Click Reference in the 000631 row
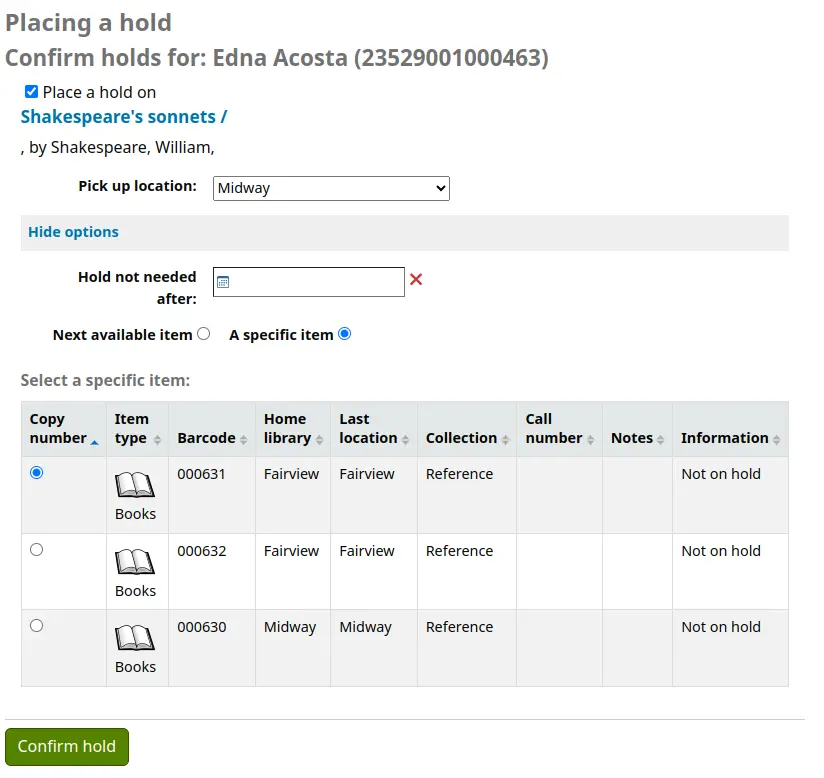Viewport: 824px width, 778px height. 459,474
